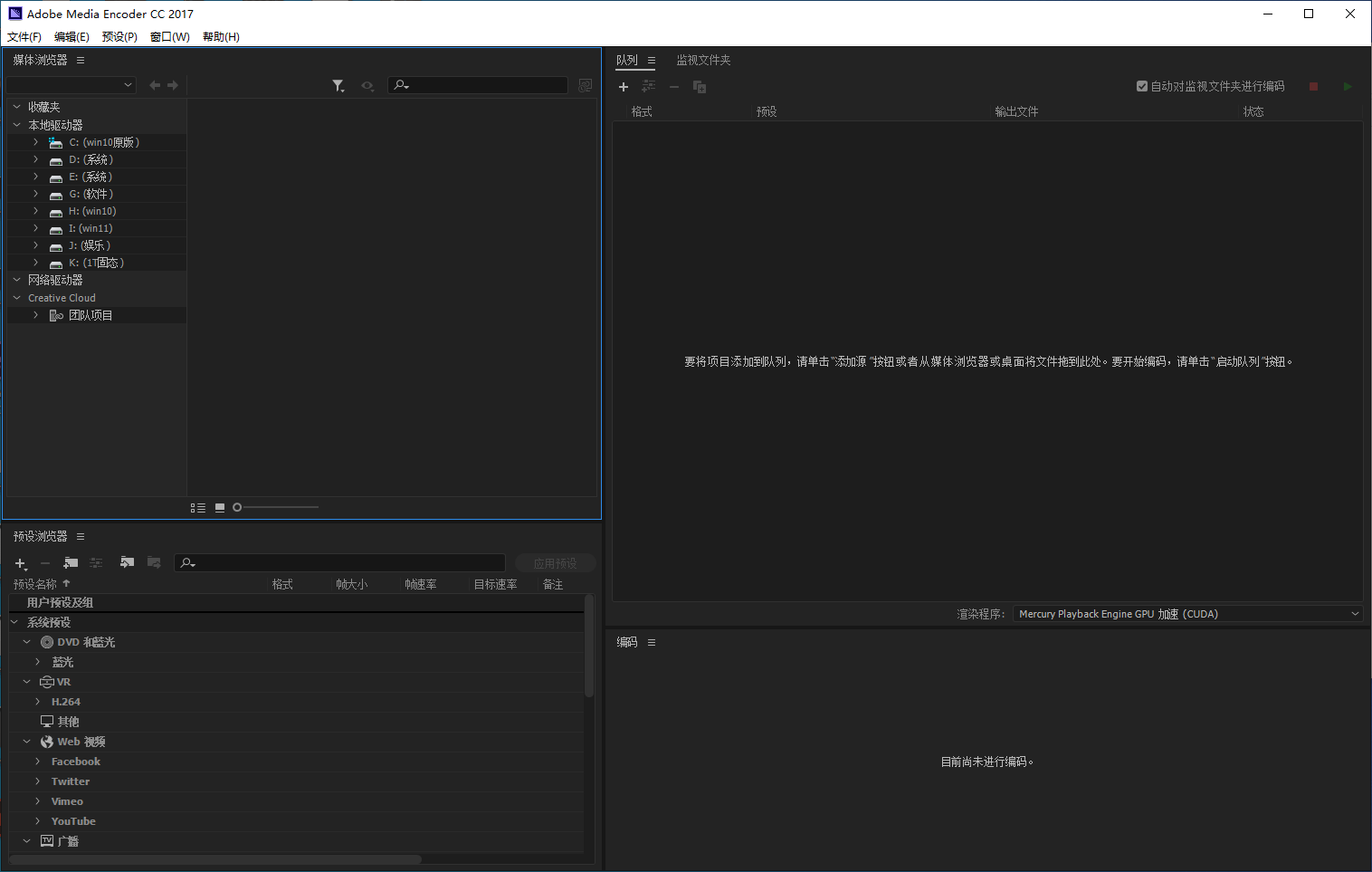Import presets into preset browser
Image resolution: width=1372 pixels, height=872 pixels.
(127, 562)
